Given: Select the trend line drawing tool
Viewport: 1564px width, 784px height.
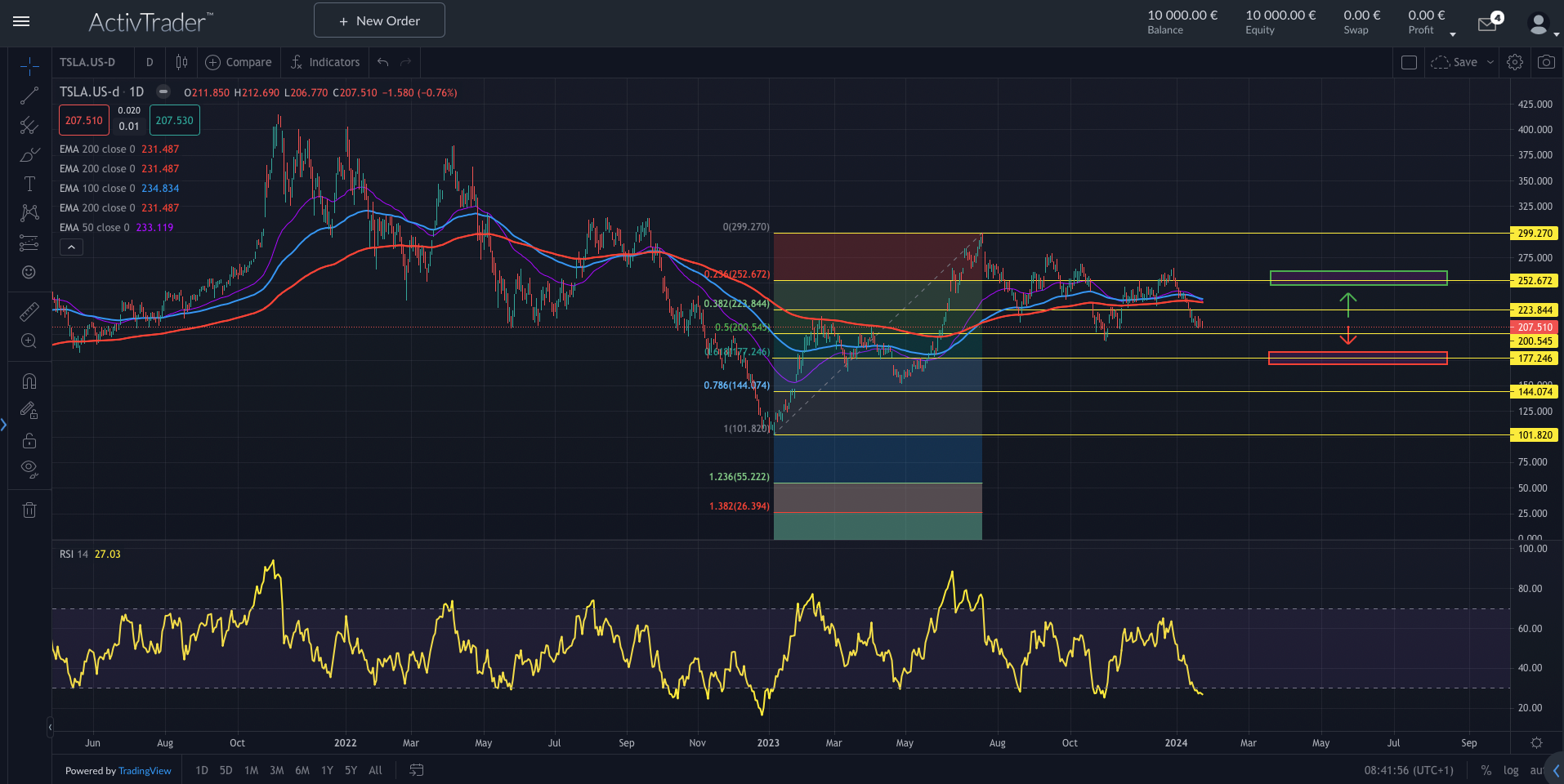Looking at the screenshot, I should tap(29, 96).
